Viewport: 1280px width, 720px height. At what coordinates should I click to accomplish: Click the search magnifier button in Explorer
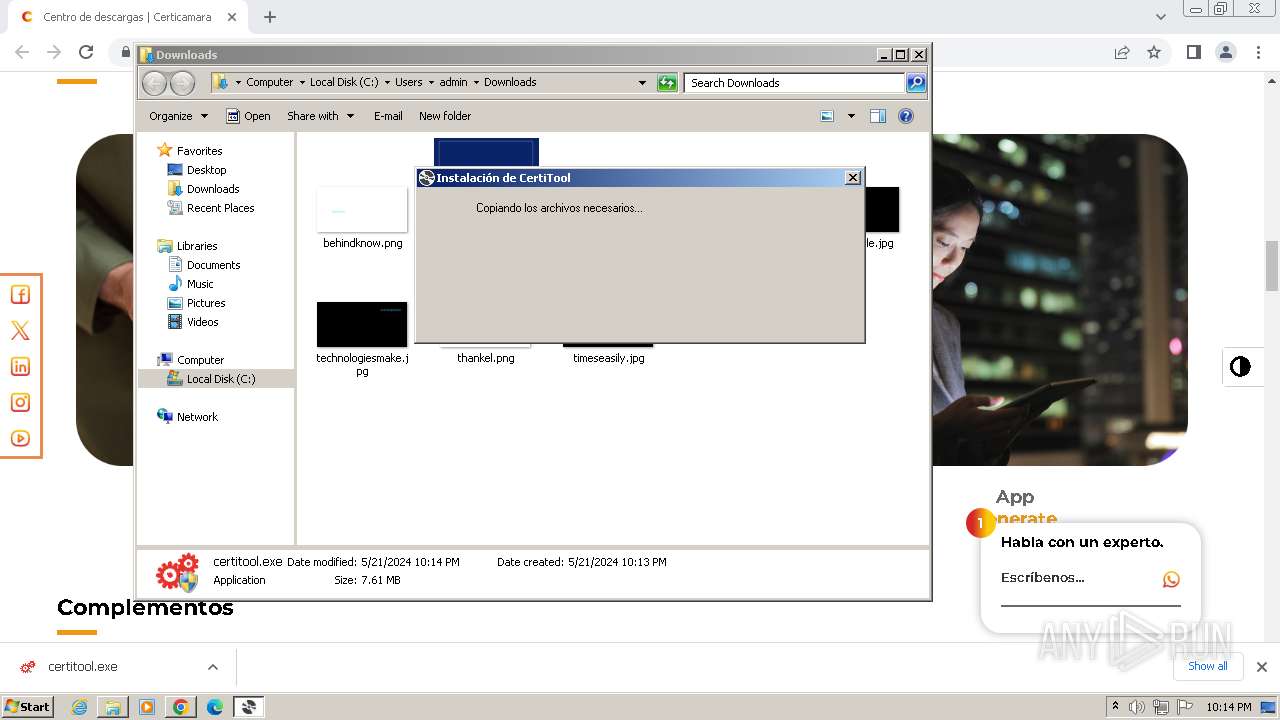916,83
